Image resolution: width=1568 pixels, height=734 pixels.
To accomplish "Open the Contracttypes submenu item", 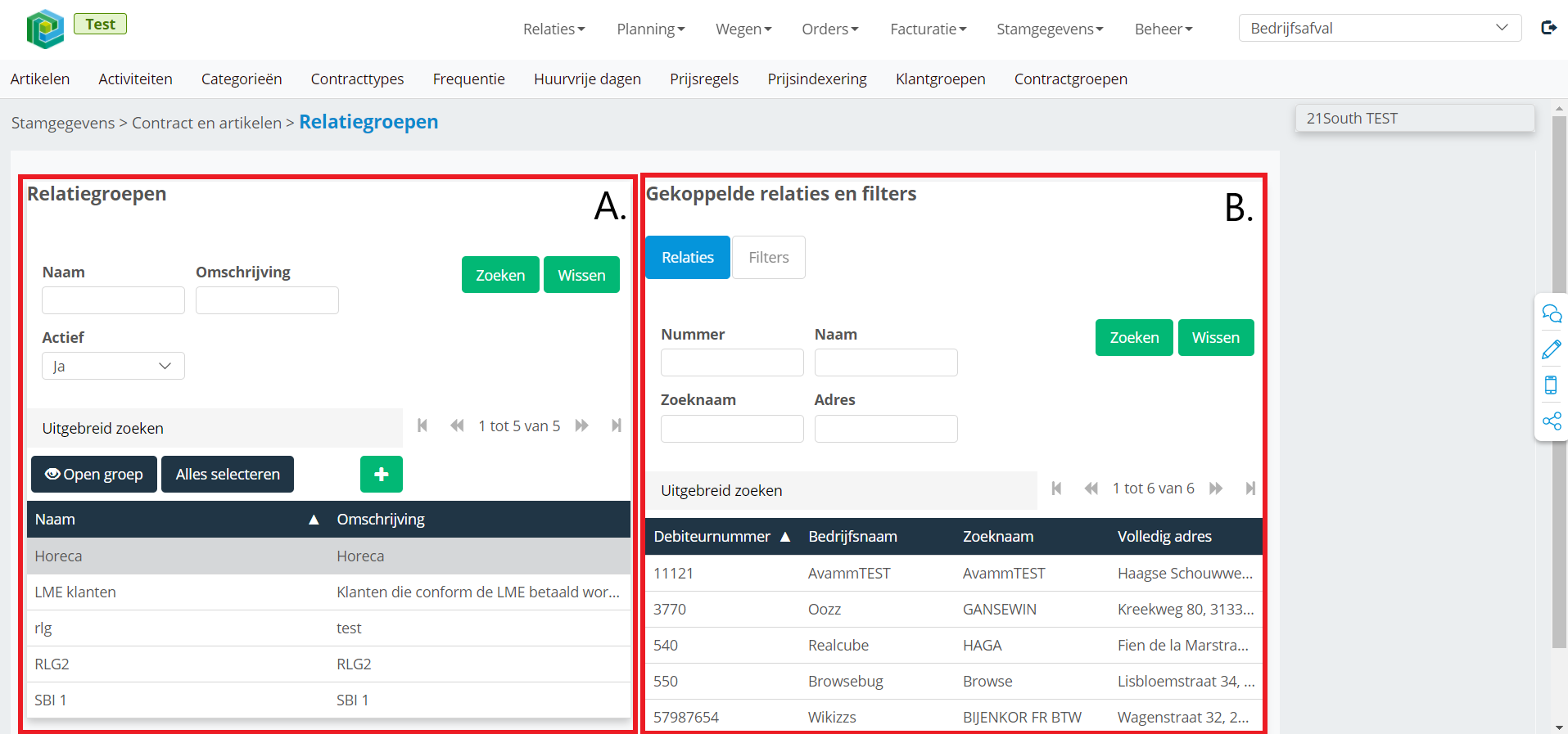I will [357, 79].
